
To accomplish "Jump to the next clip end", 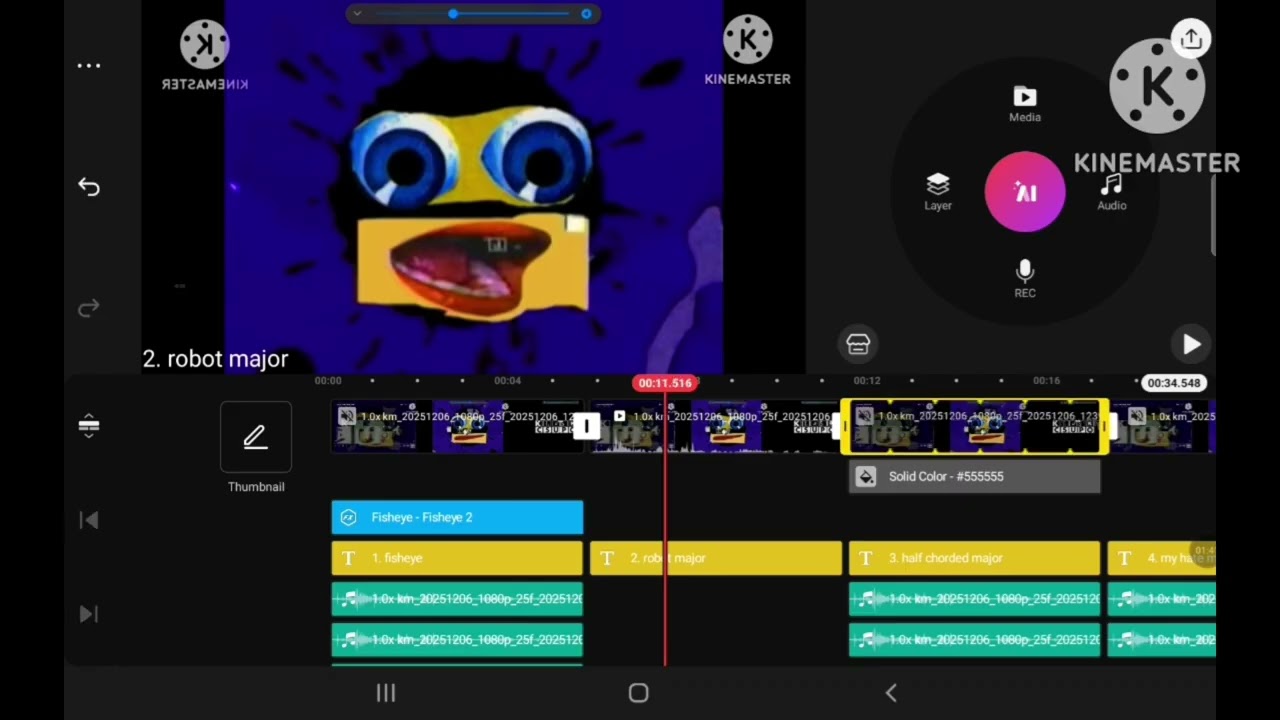I will pyautogui.click(x=89, y=614).
